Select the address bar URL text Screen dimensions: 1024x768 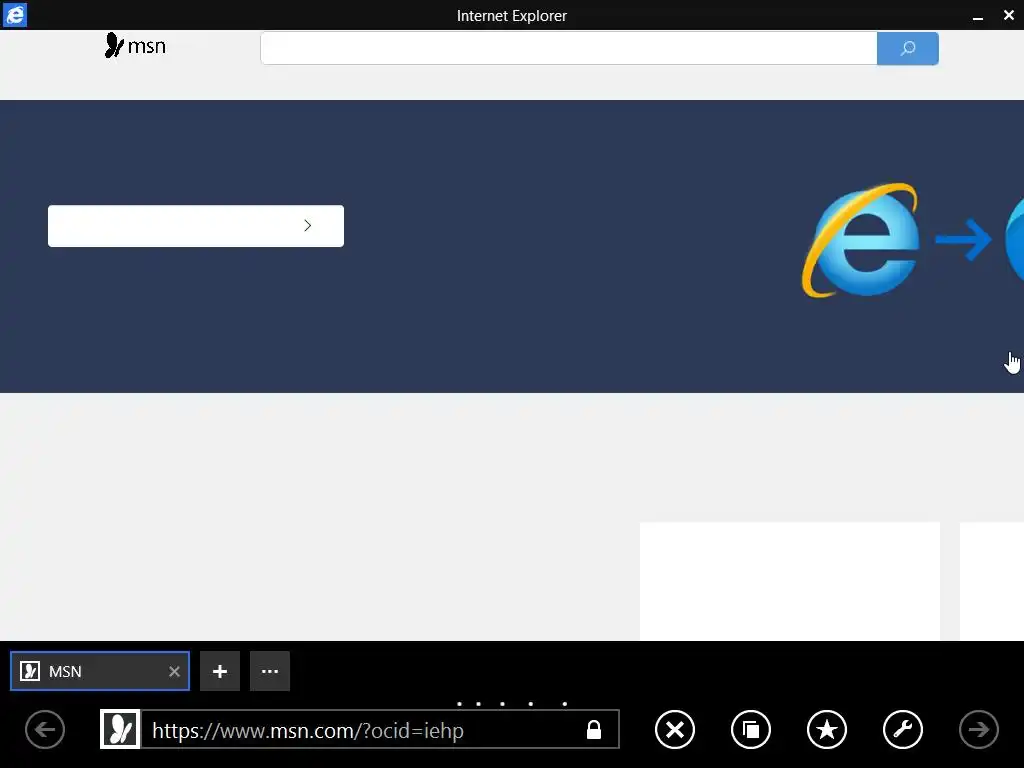[308, 730]
